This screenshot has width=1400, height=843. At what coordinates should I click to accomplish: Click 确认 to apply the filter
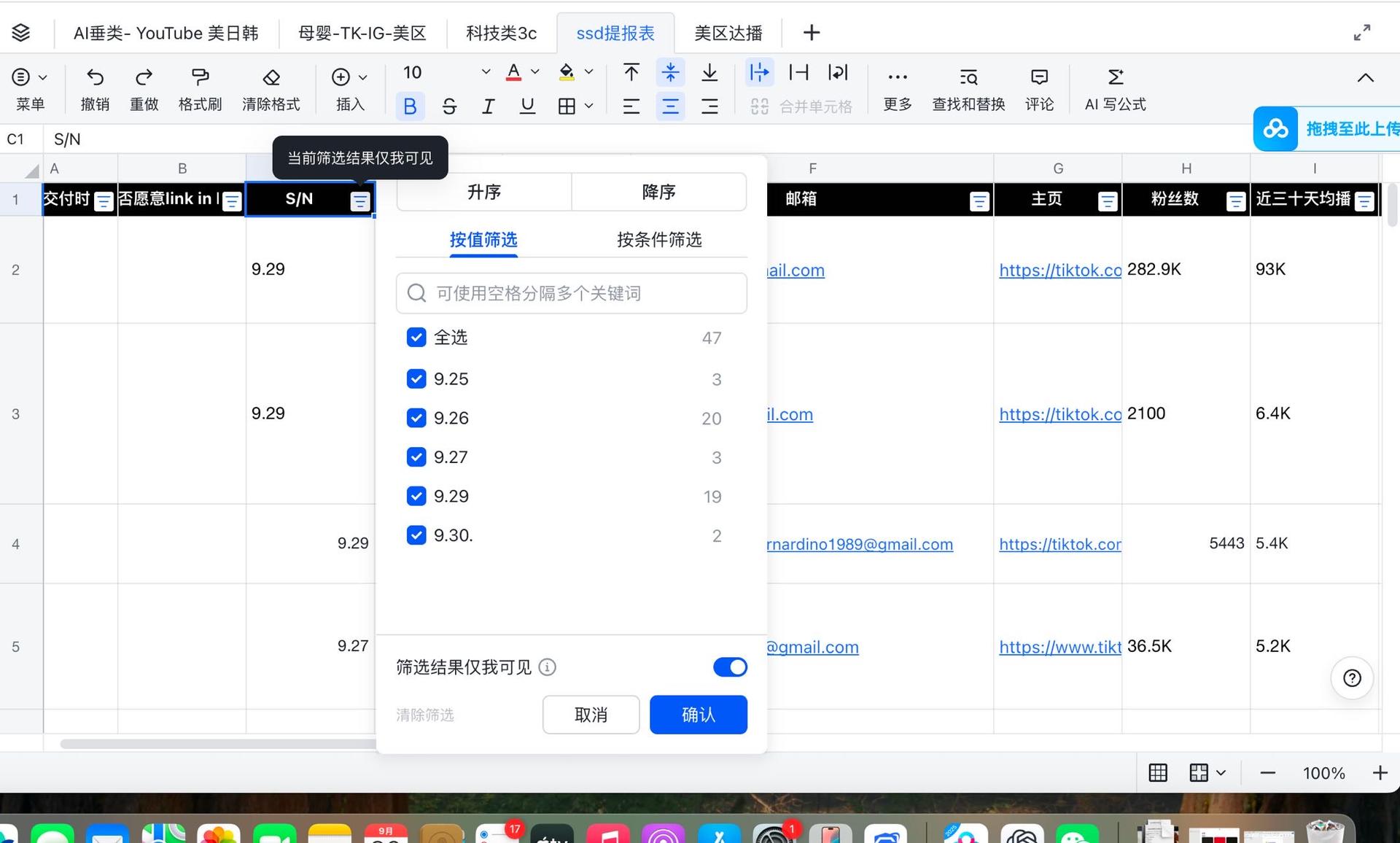[x=699, y=715]
